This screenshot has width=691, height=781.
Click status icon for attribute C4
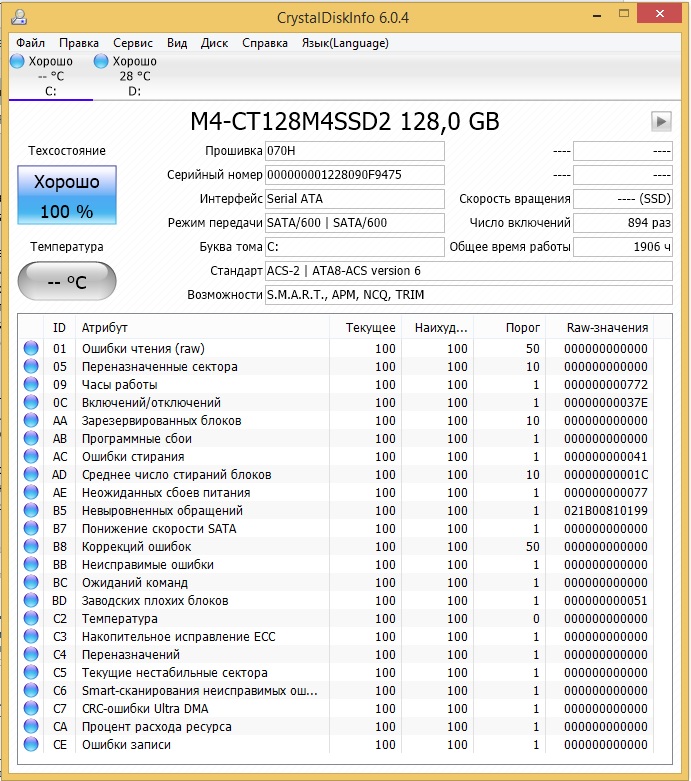click(x=31, y=654)
